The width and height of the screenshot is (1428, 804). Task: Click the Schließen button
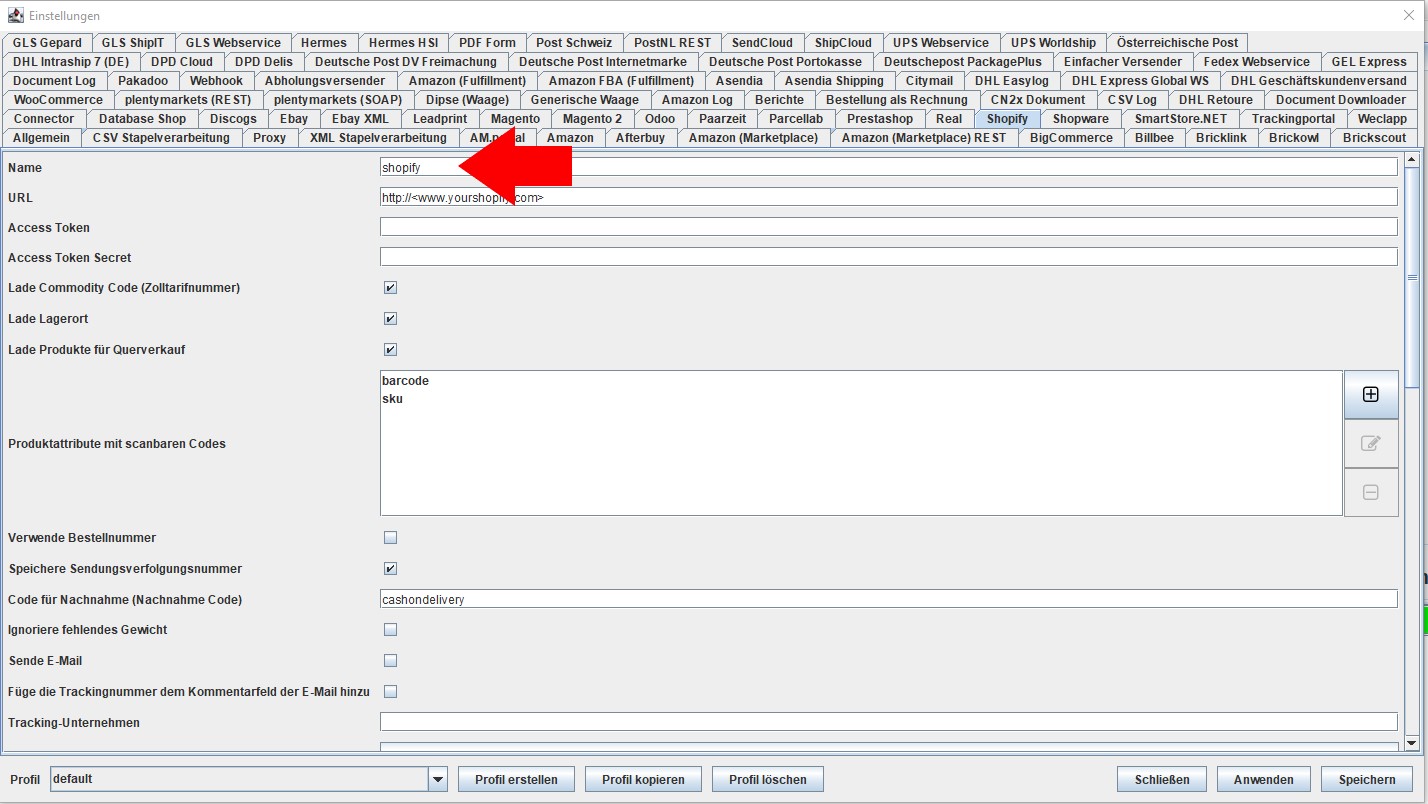[1162, 779]
